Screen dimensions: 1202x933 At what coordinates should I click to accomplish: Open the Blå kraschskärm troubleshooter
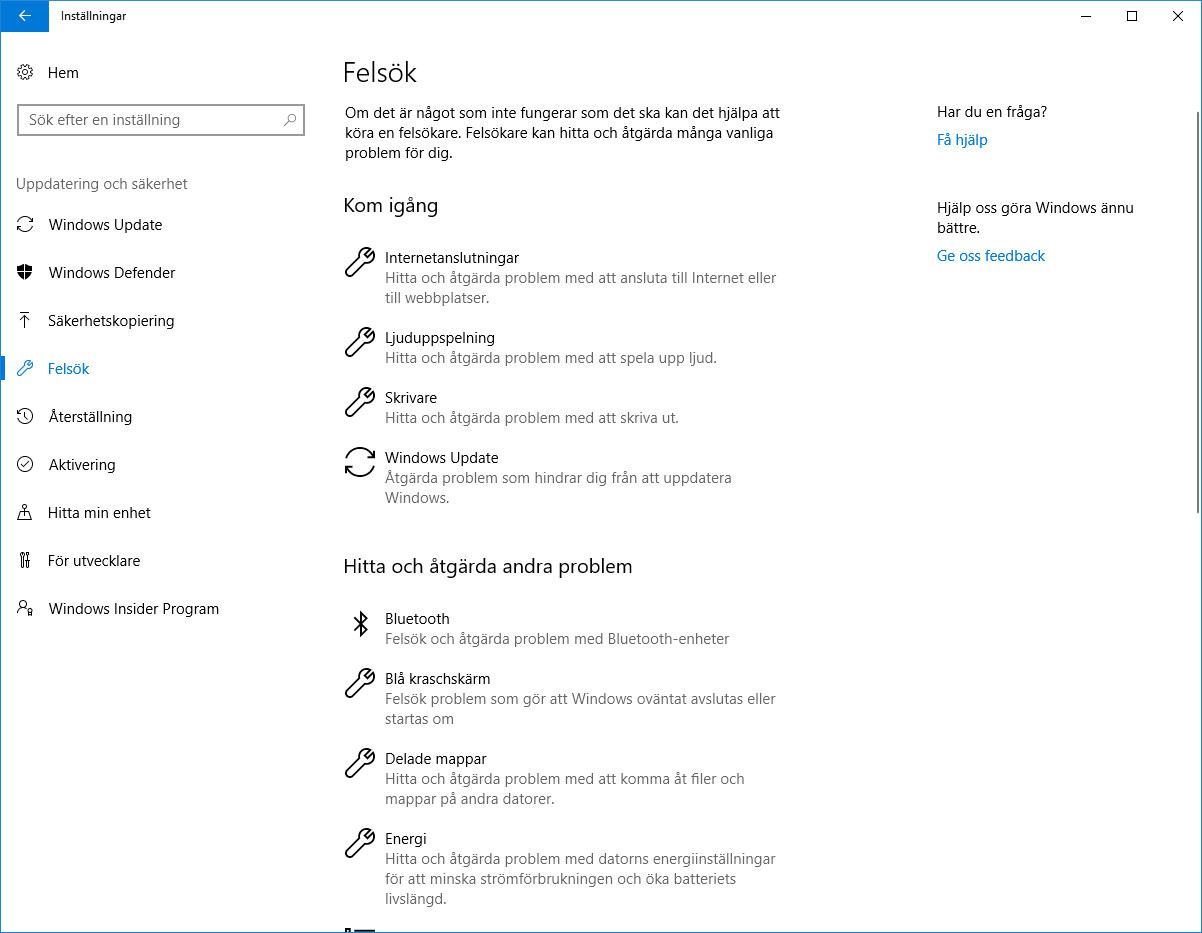pyautogui.click(x=437, y=678)
